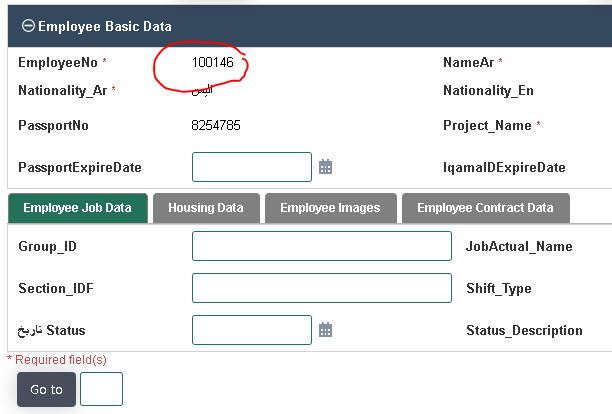612x414 pixels.
Task: Click into the Section_IDF field
Action: pos(321,288)
